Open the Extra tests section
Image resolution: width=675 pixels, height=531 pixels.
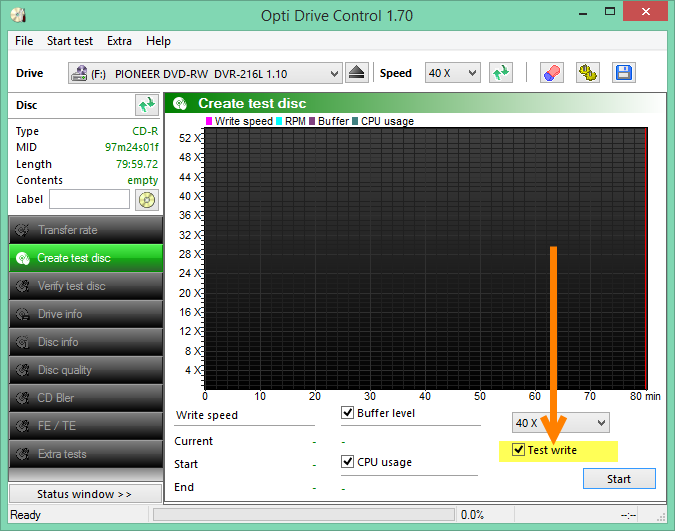[86, 454]
